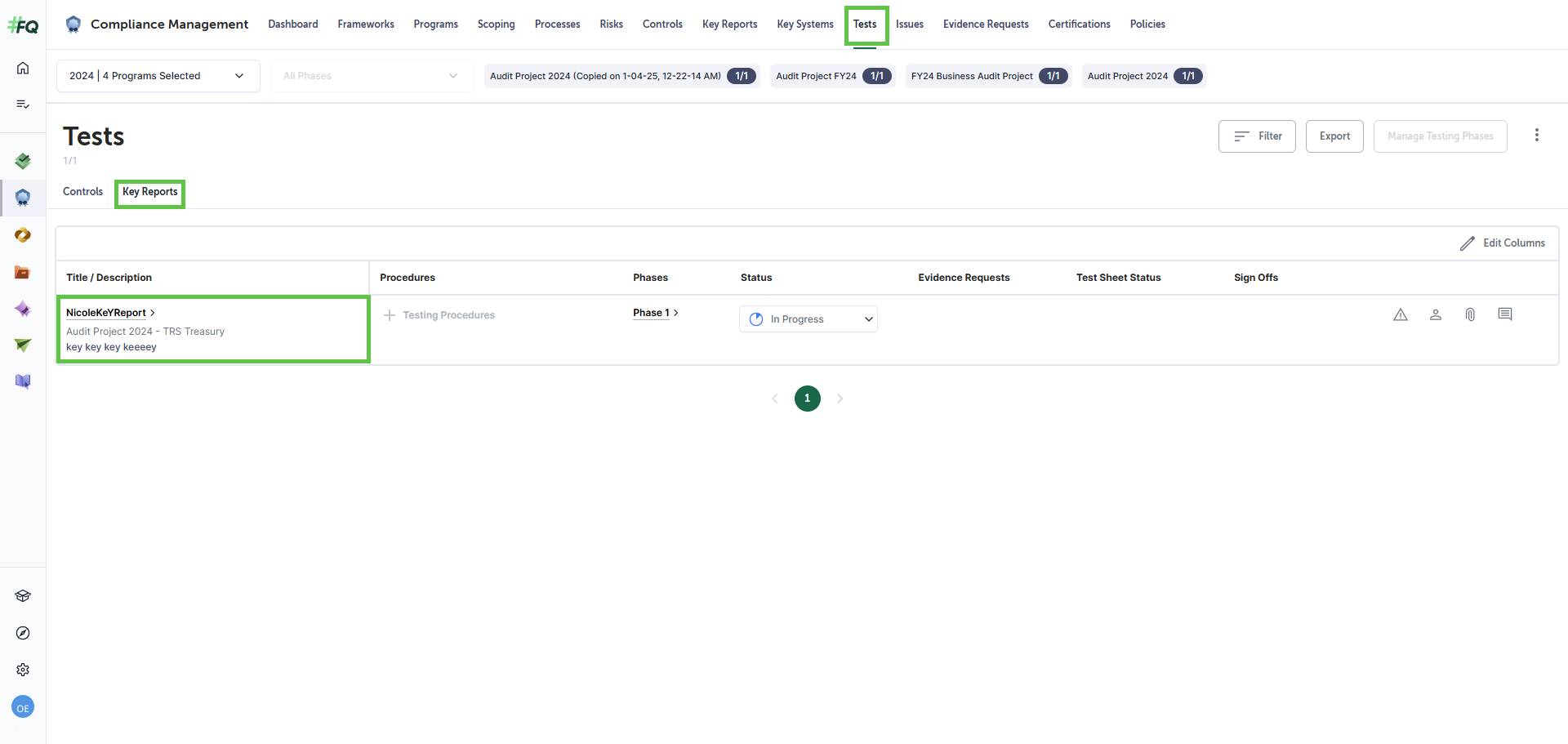Click the home icon in the sidebar
1568x744 pixels.
coord(23,68)
